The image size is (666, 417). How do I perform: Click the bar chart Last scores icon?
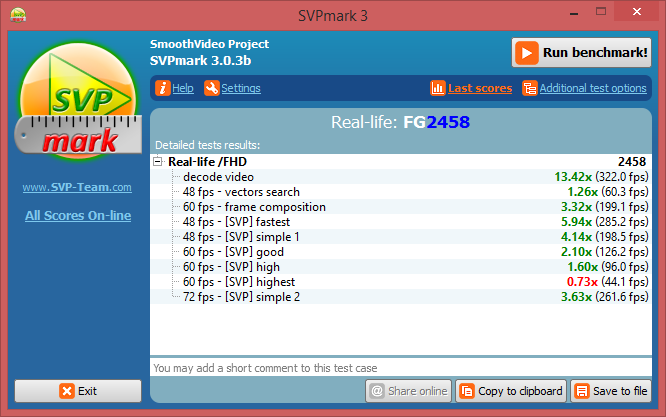click(438, 88)
